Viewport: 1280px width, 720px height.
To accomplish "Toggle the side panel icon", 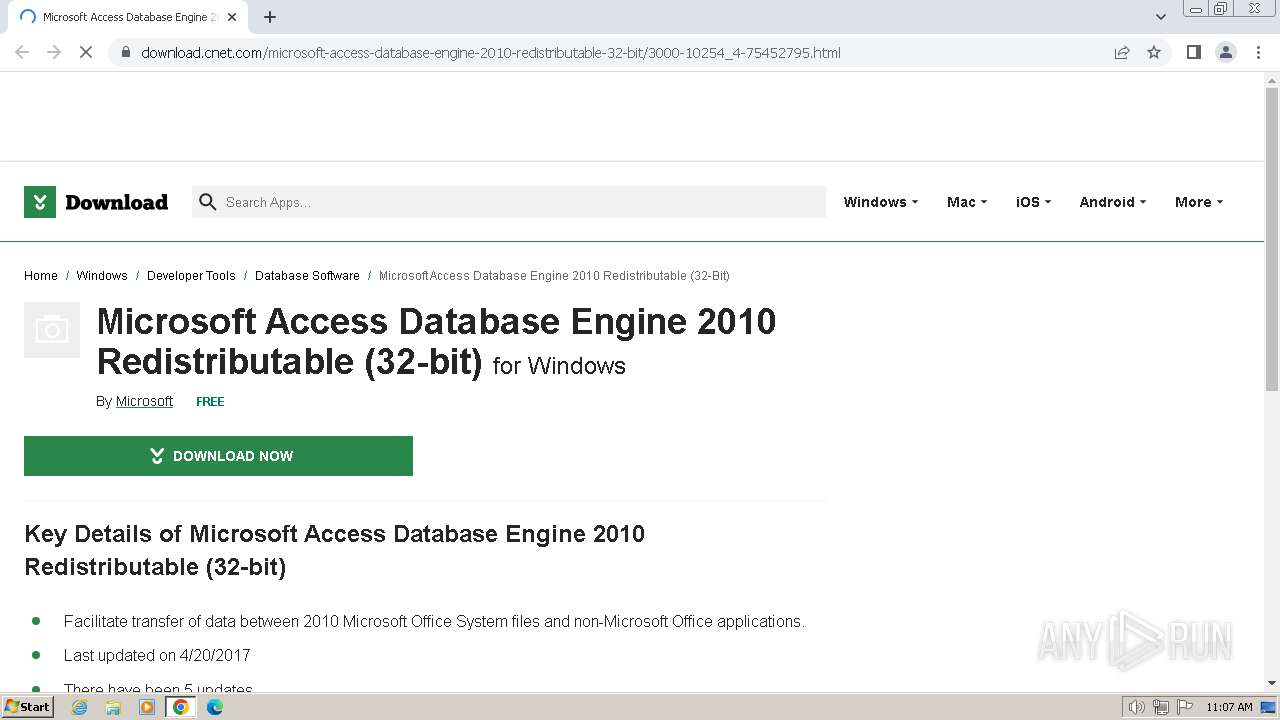I will [x=1193, y=52].
